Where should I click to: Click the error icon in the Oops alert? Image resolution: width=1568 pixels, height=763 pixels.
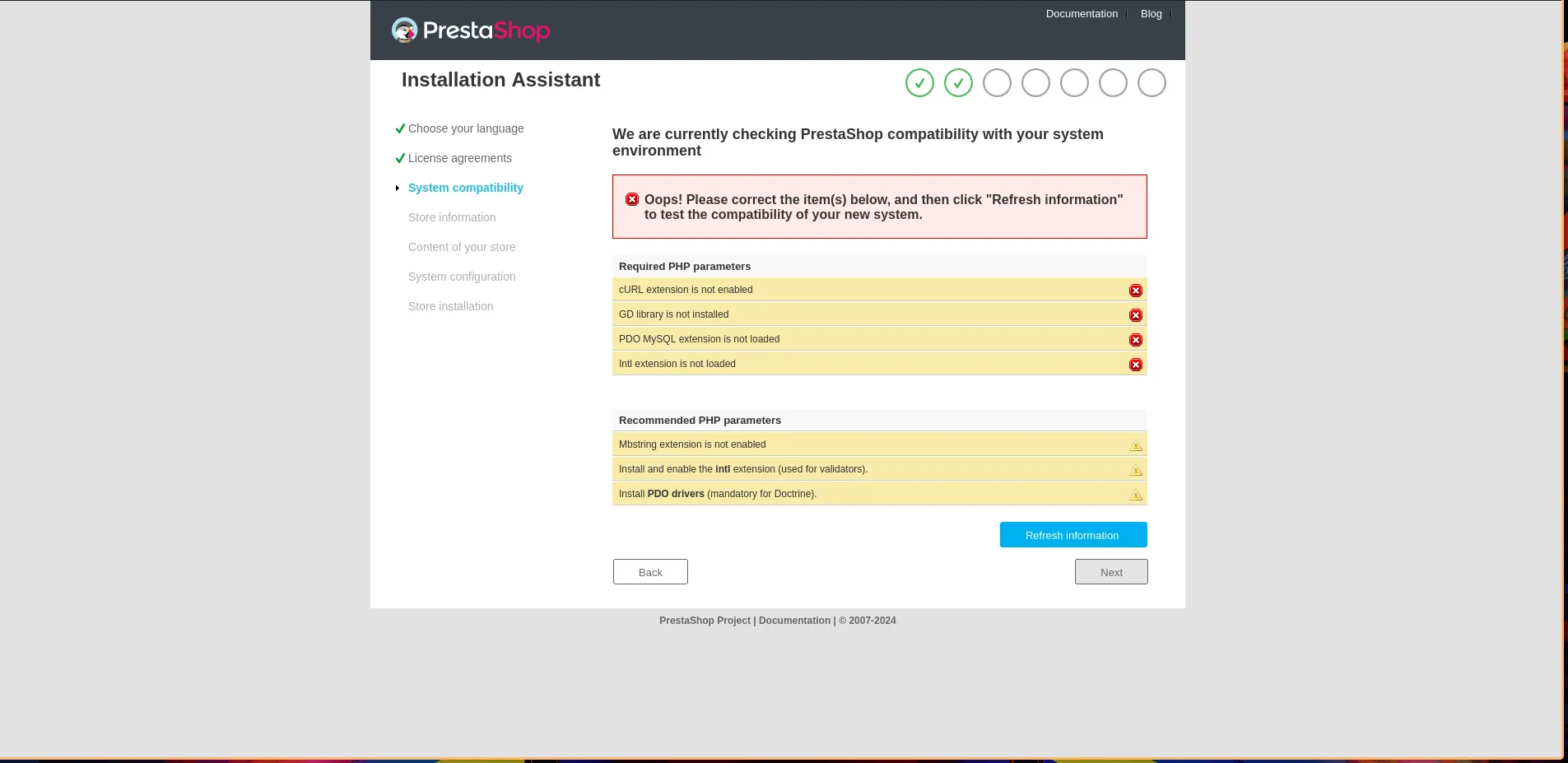pos(632,199)
